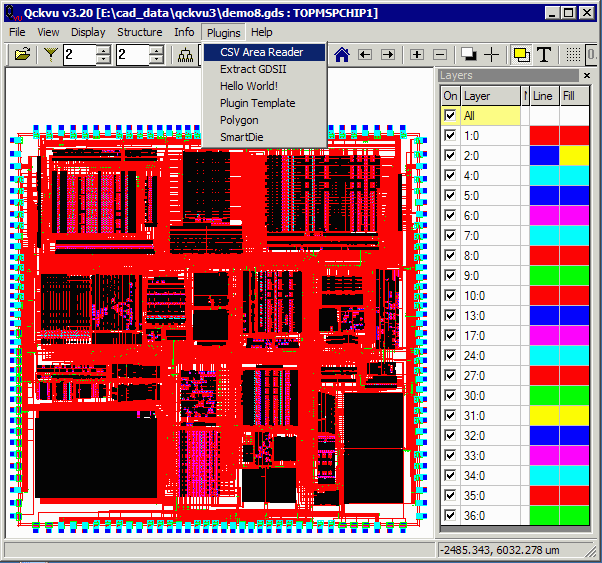This screenshot has height=563, width=602.
Task: Click the Line column header
Action: (x=544, y=96)
